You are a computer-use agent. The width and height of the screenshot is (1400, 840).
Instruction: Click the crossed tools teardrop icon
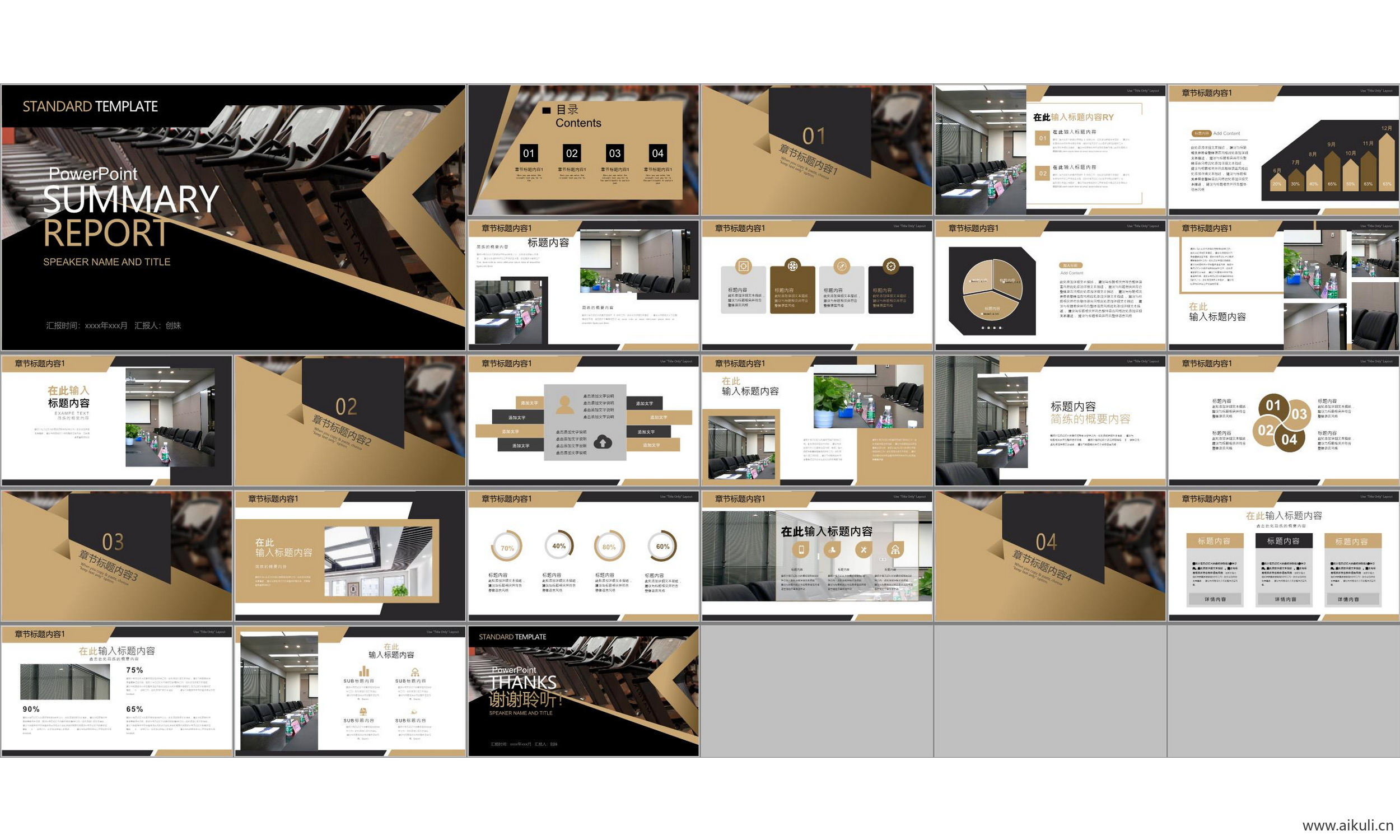pos(863,549)
